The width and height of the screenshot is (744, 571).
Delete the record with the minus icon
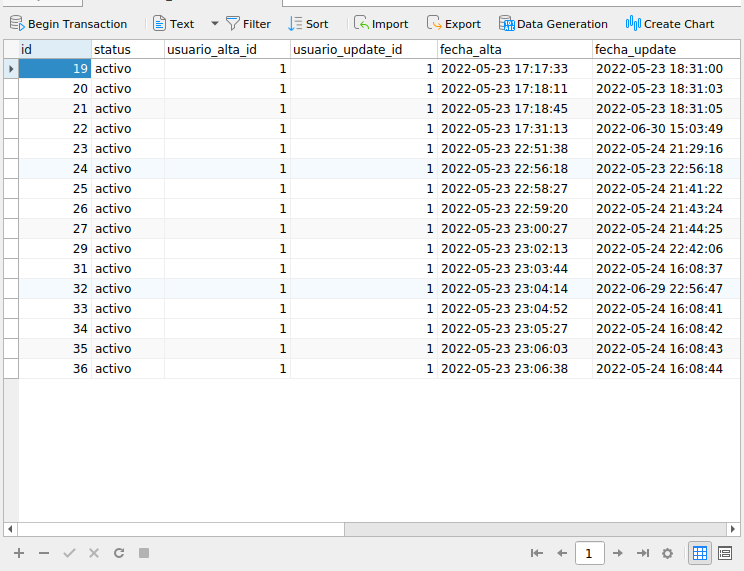click(44, 553)
